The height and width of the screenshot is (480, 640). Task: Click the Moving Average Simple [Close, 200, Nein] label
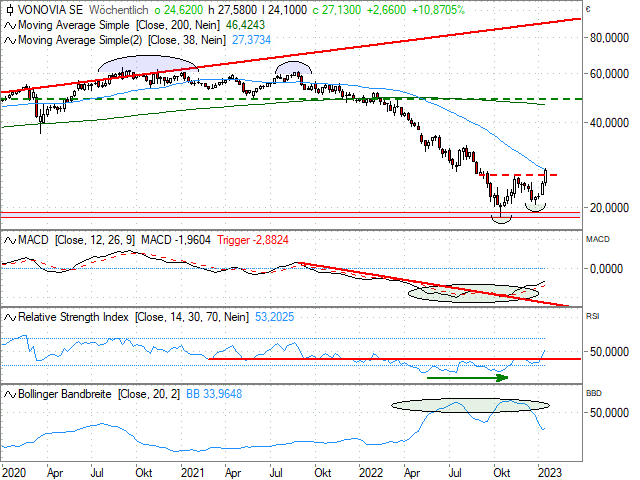point(119,25)
